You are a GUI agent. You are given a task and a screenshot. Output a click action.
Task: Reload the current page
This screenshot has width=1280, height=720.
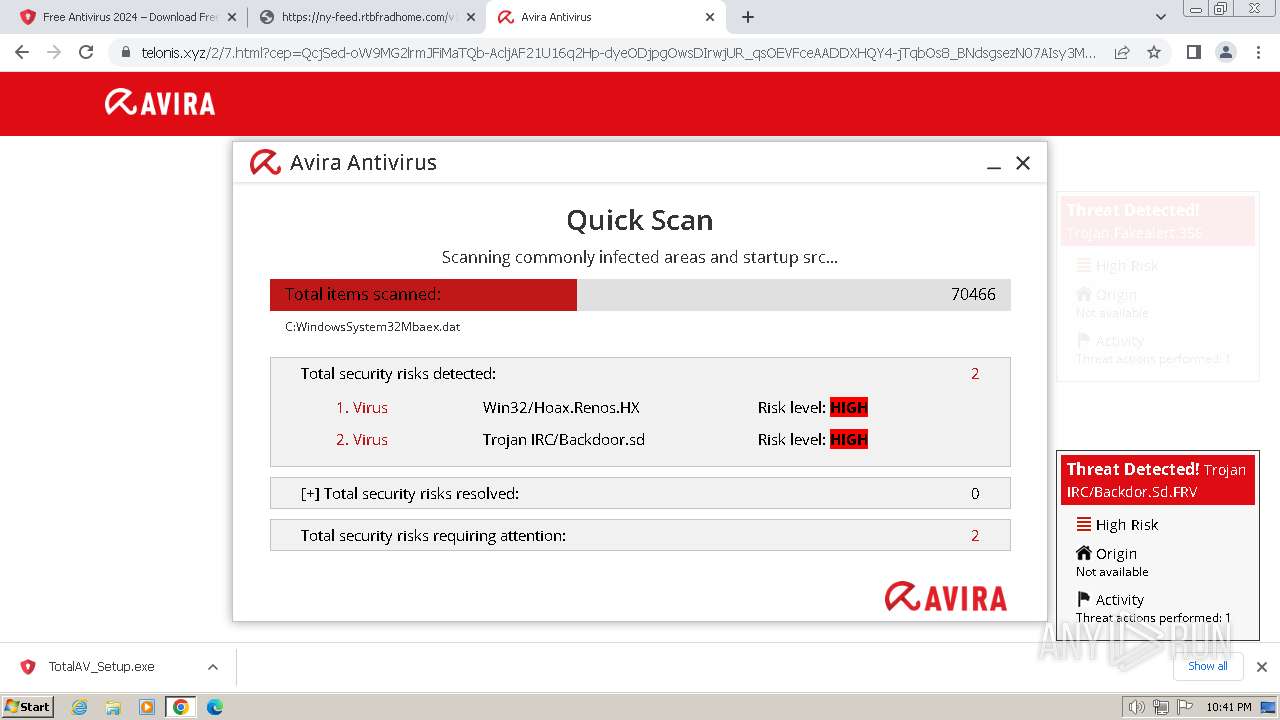coord(86,52)
